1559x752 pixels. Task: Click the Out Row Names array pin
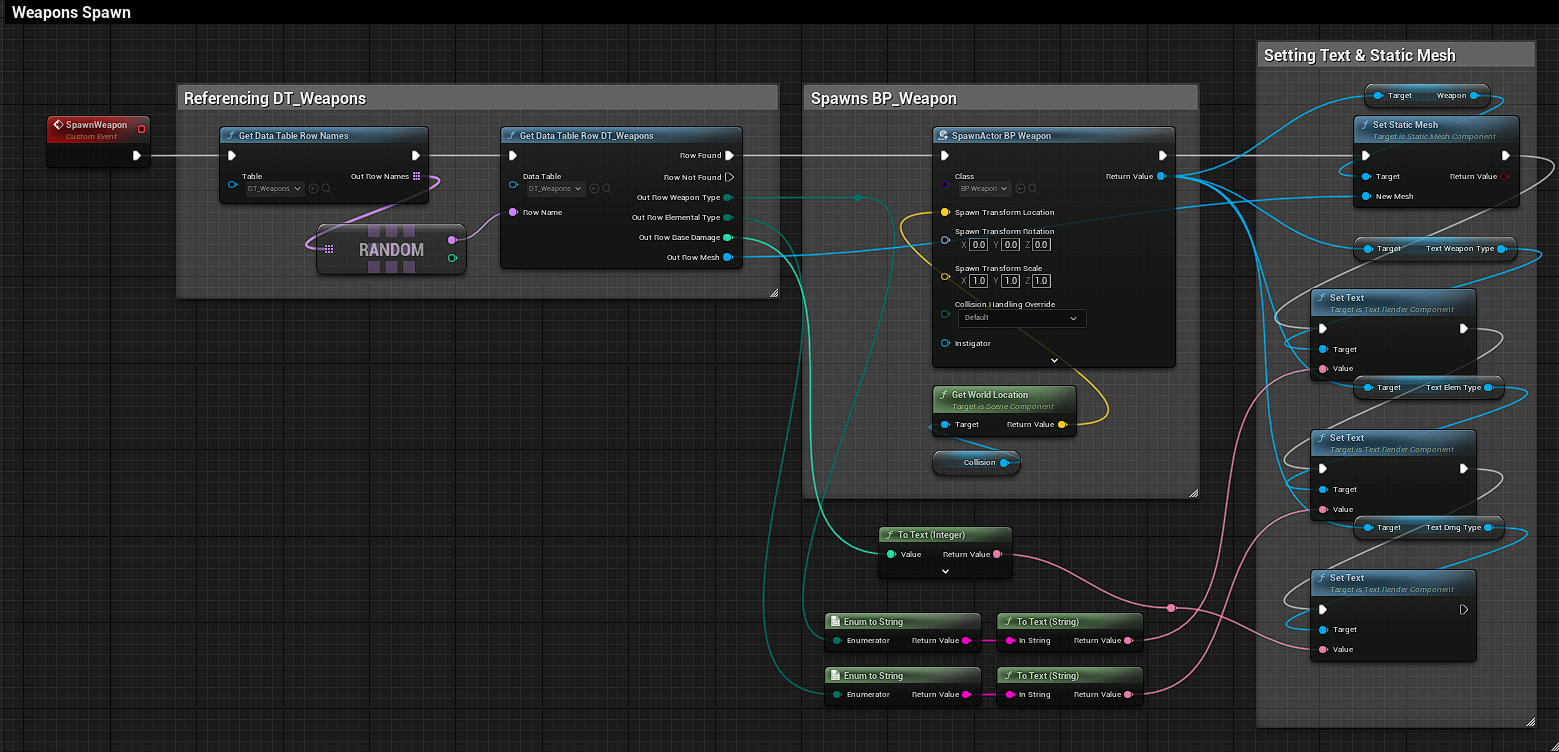click(x=416, y=176)
